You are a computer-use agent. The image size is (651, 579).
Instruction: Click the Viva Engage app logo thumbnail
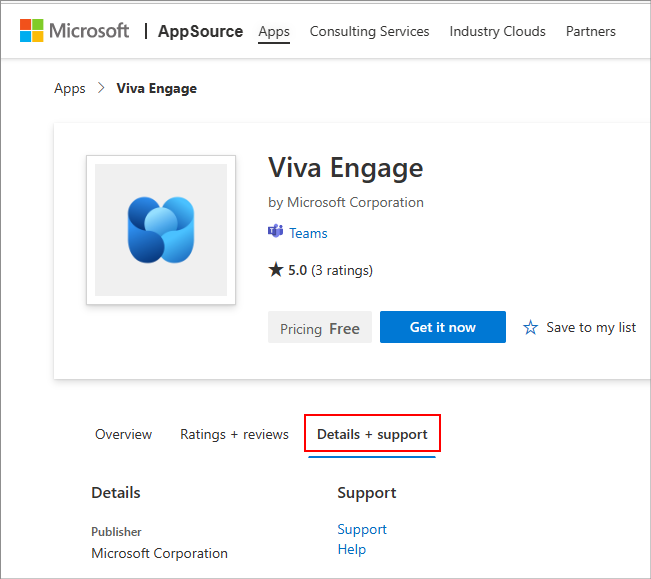pos(161,230)
